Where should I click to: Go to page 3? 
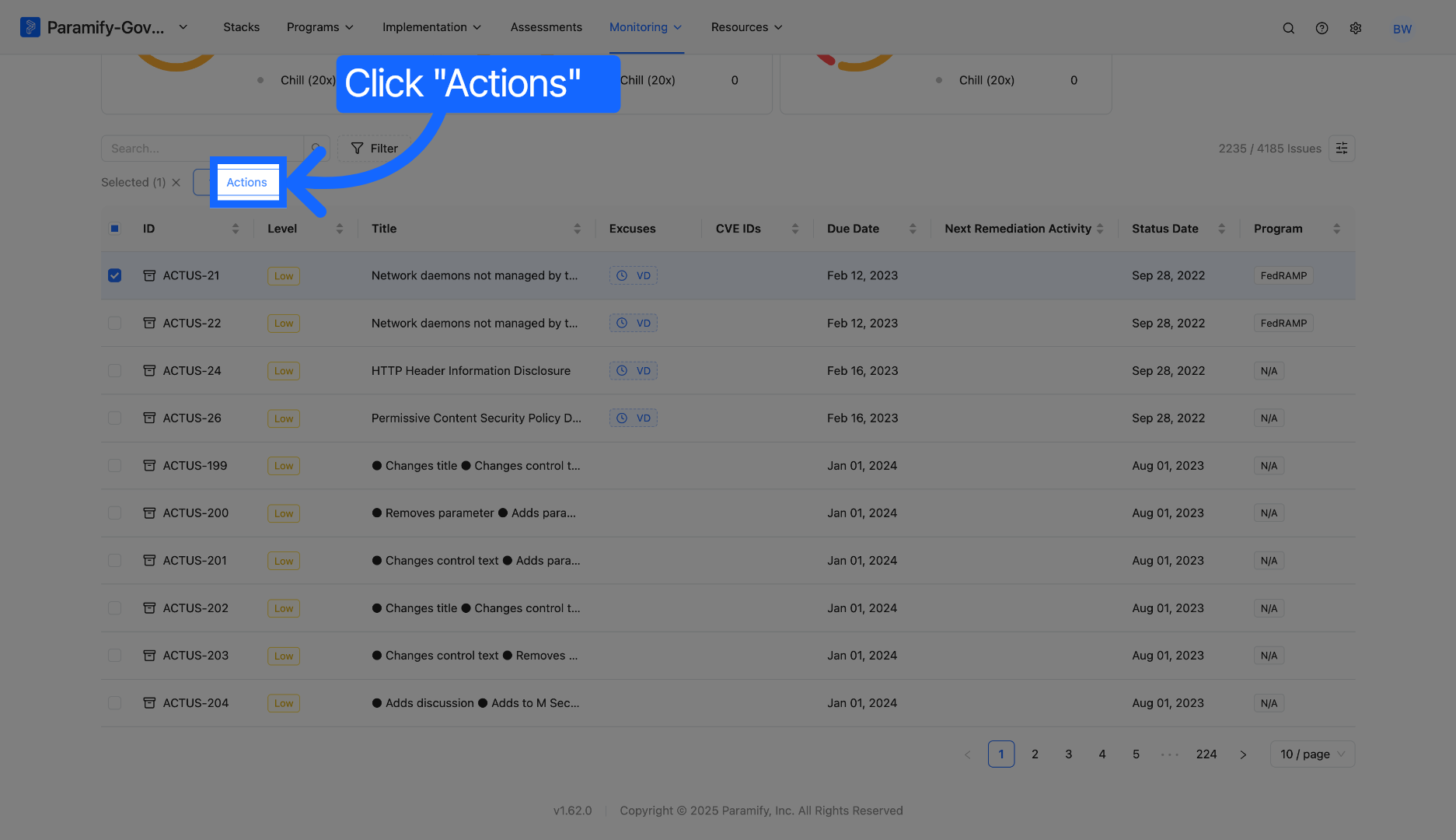(x=1068, y=754)
